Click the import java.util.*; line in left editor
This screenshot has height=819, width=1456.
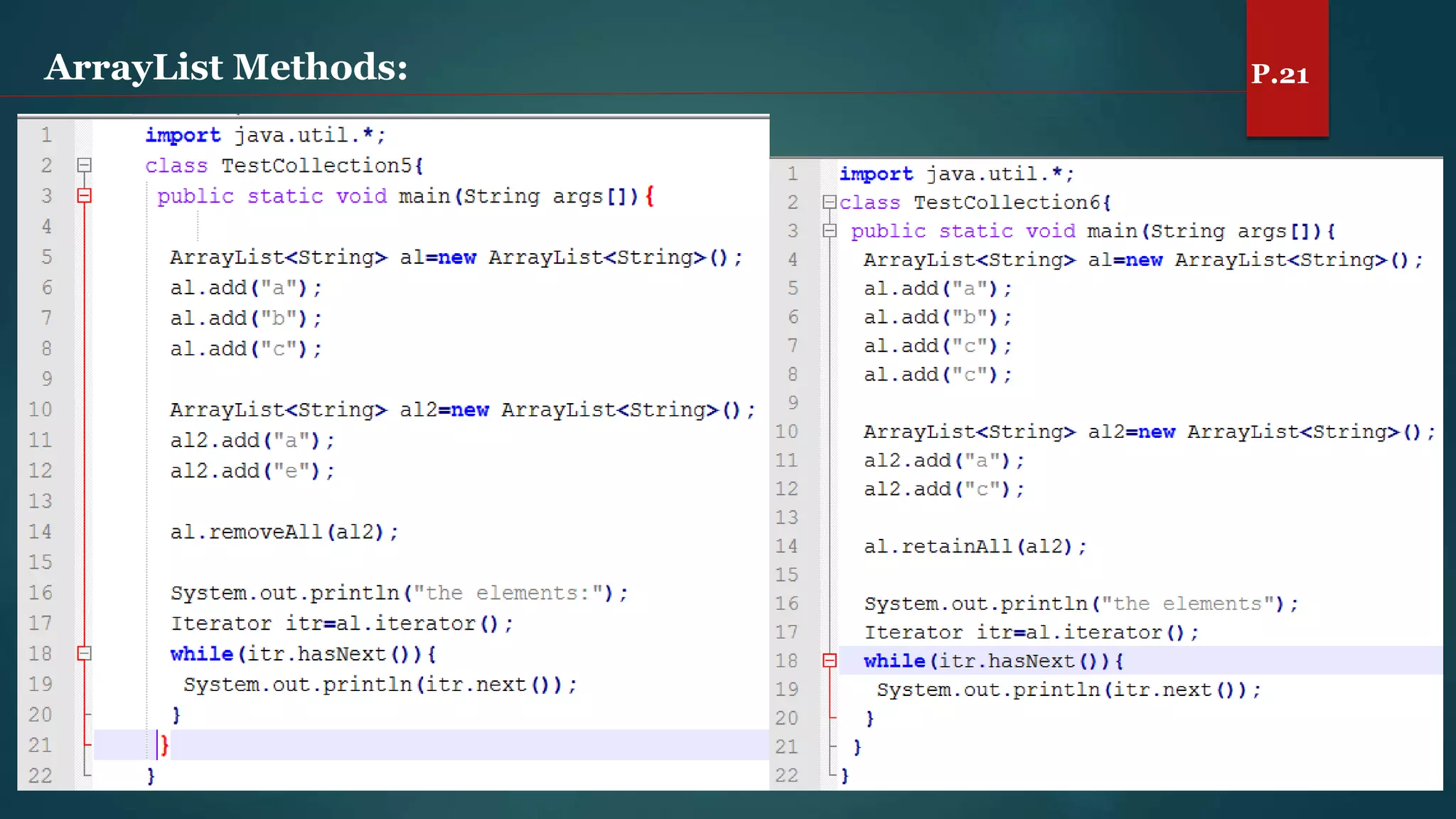pyautogui.click(x=266, y=135)
